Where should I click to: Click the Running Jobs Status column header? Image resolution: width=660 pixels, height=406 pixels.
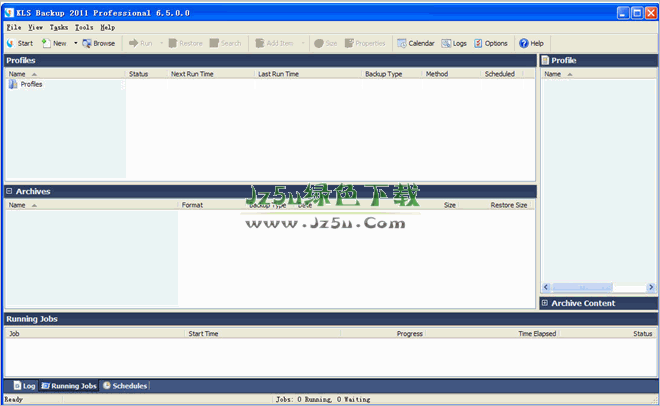pos(607,334)
